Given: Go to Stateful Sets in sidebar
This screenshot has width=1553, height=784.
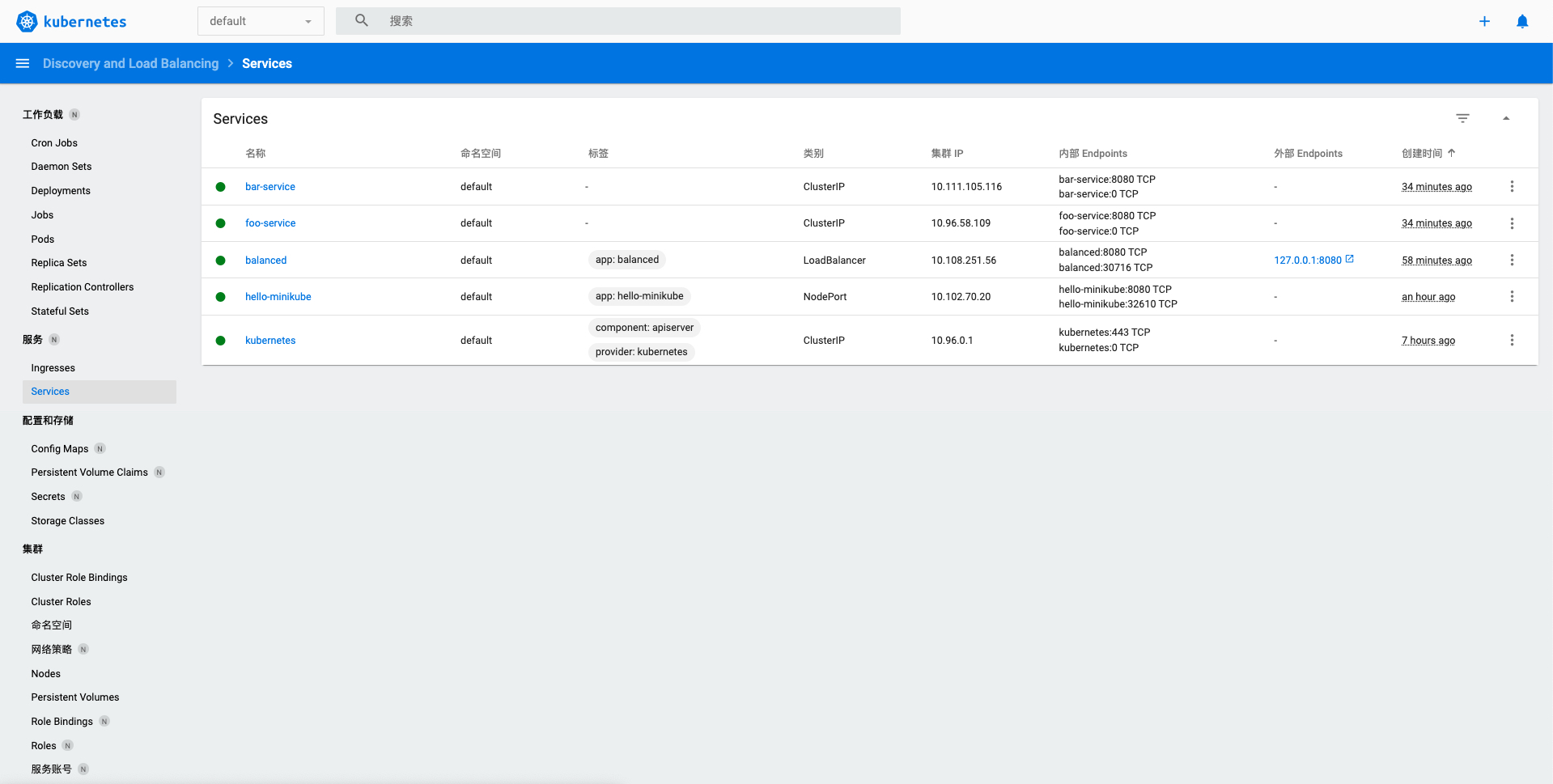Looking at the screenshot, I should 60,311.
